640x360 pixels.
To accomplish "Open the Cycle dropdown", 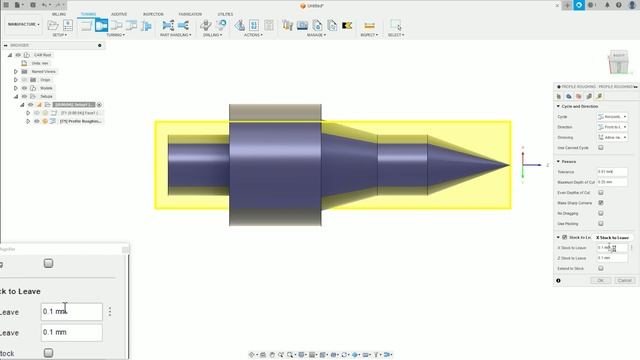I will [x=612, y=117].
